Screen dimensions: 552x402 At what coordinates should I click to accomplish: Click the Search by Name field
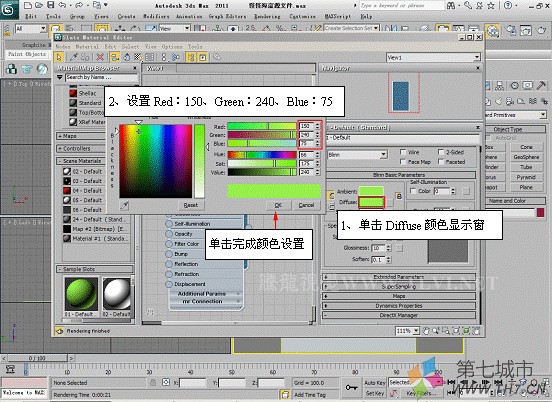pos(101,77)
